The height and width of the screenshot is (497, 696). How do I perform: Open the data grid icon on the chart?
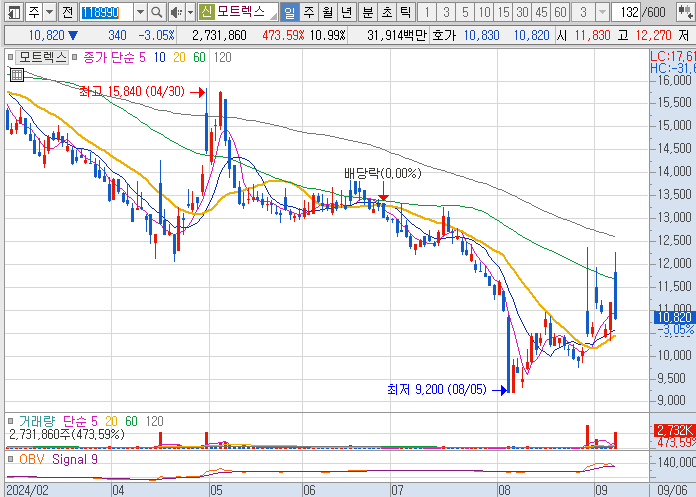pos(16,75)
